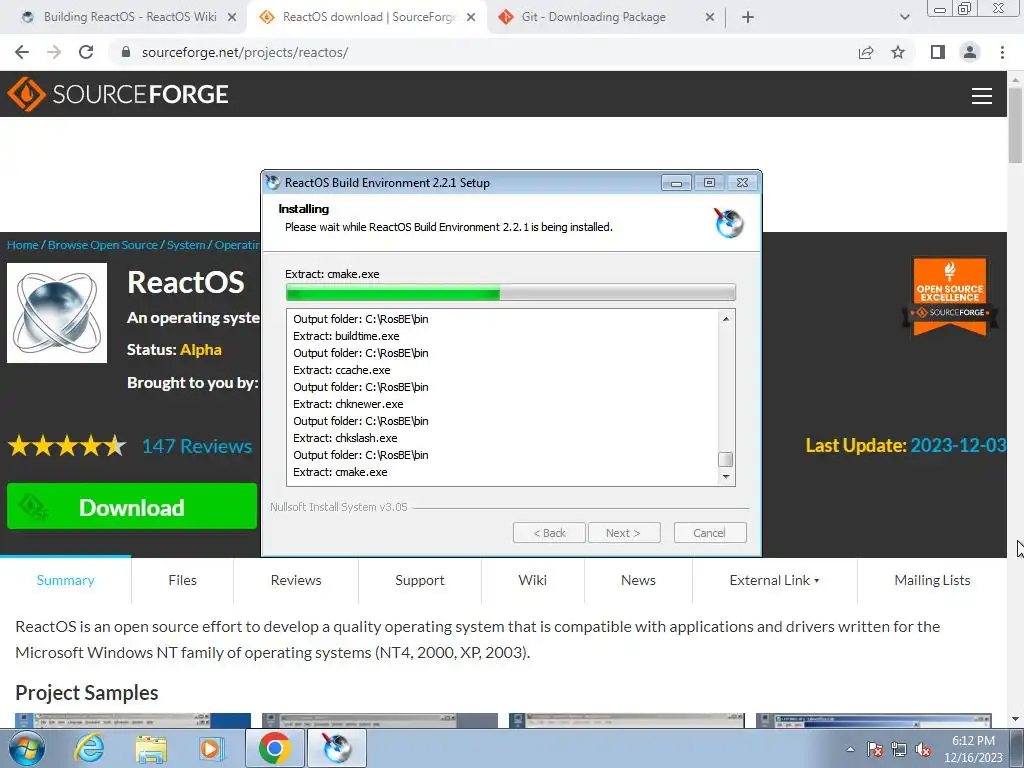Open the Wiki tab

(x=532, y=580)
